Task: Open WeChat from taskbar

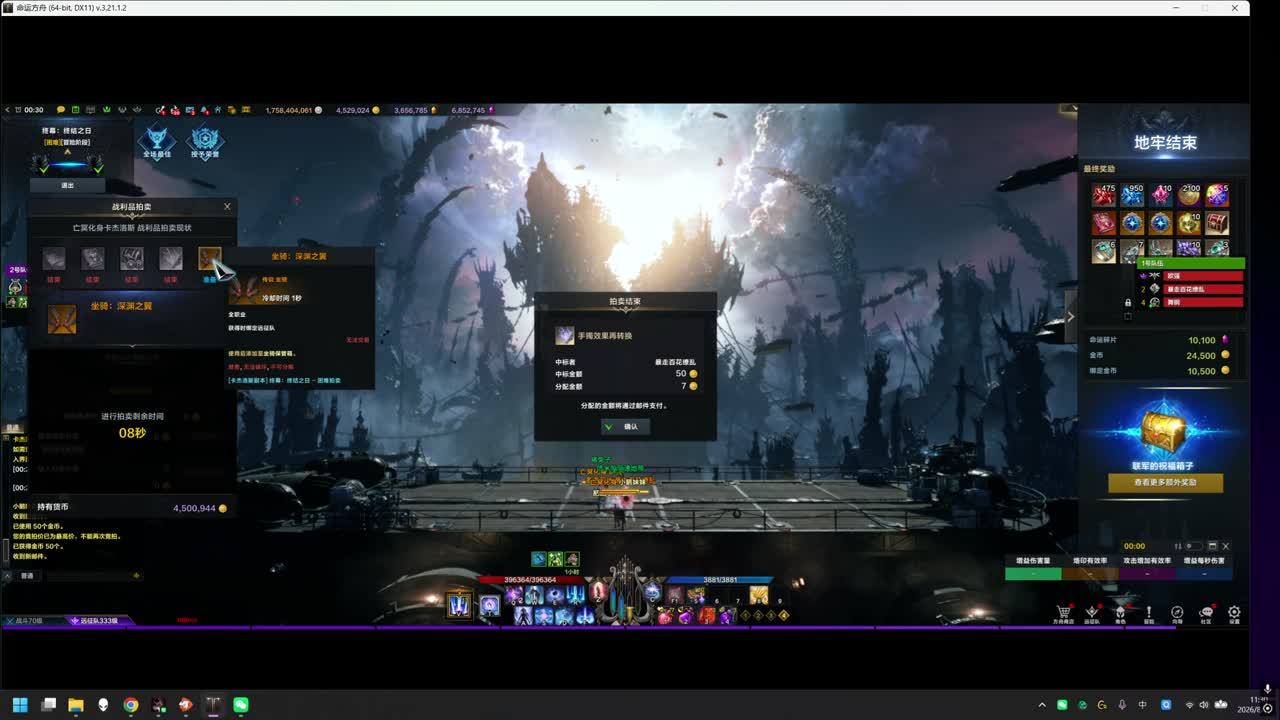Action: (x=241, y=705)
